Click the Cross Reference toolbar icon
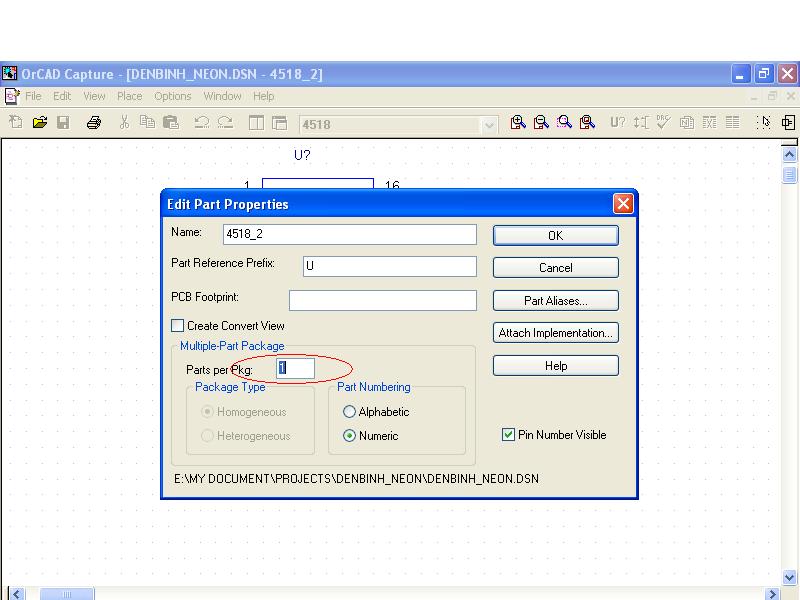800x600 pixels. (x=710, y=122)
